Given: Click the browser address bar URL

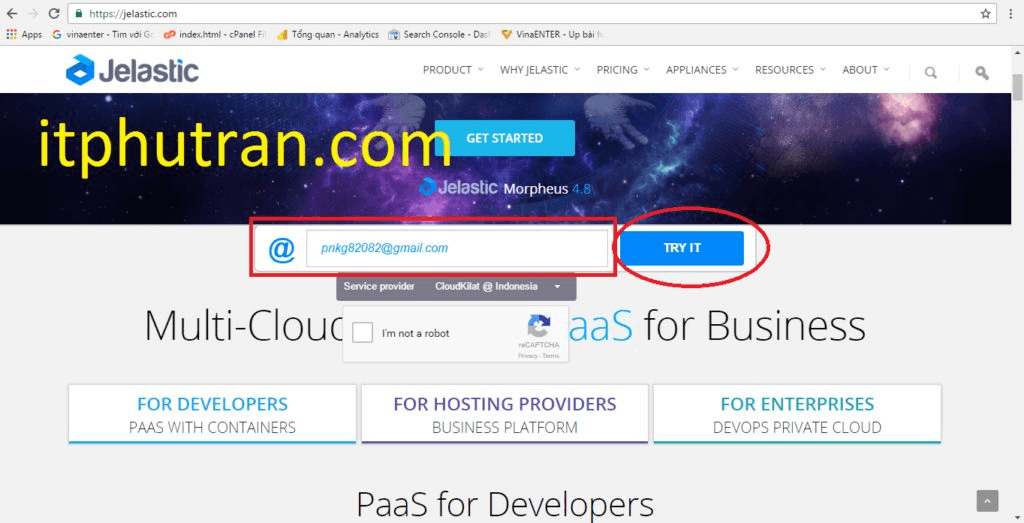Looking at the screenshot, I should pos(133,13).
